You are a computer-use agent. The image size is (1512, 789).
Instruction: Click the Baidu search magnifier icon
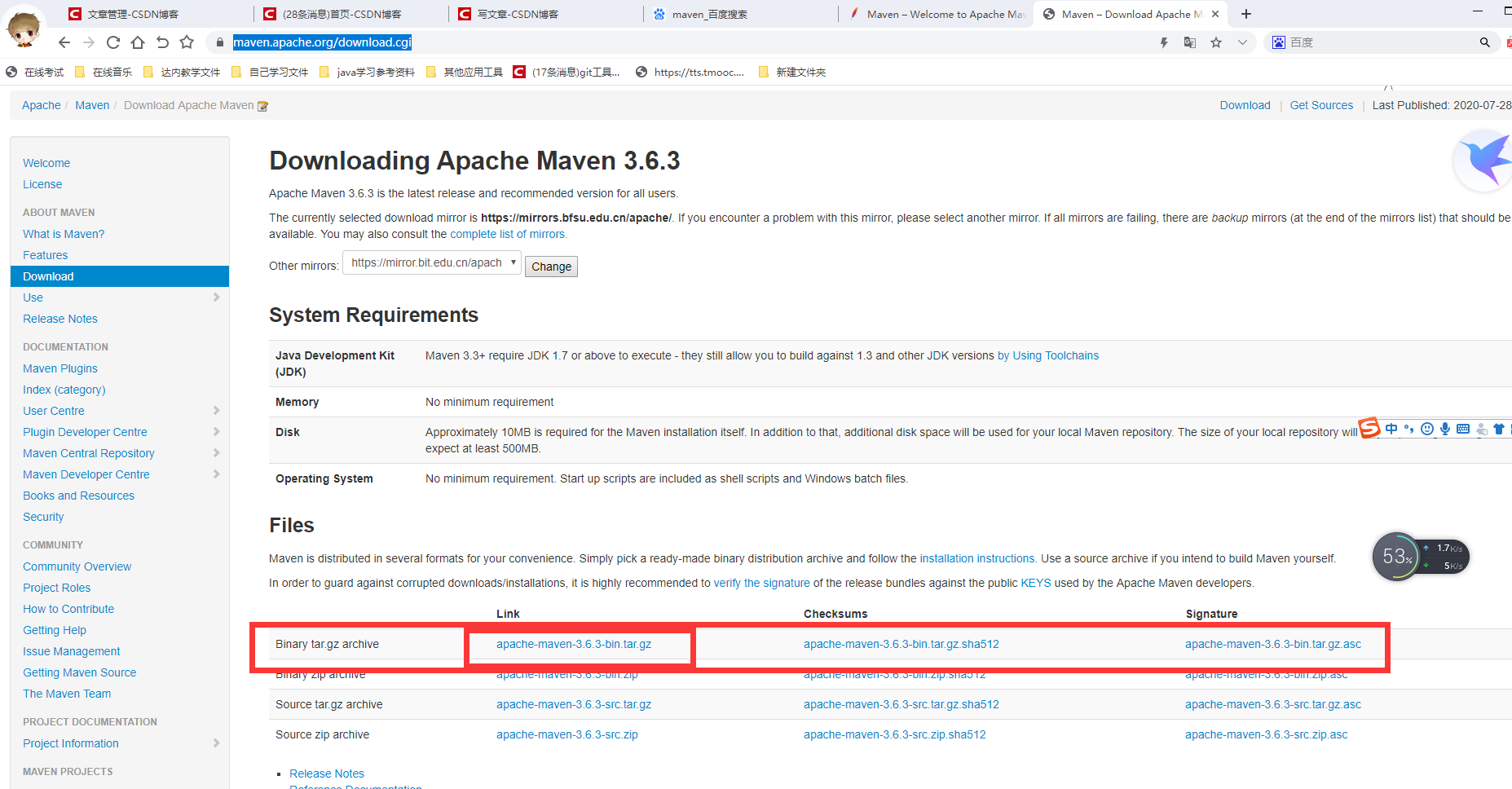pyautogui.click(x=1484, y=42)
